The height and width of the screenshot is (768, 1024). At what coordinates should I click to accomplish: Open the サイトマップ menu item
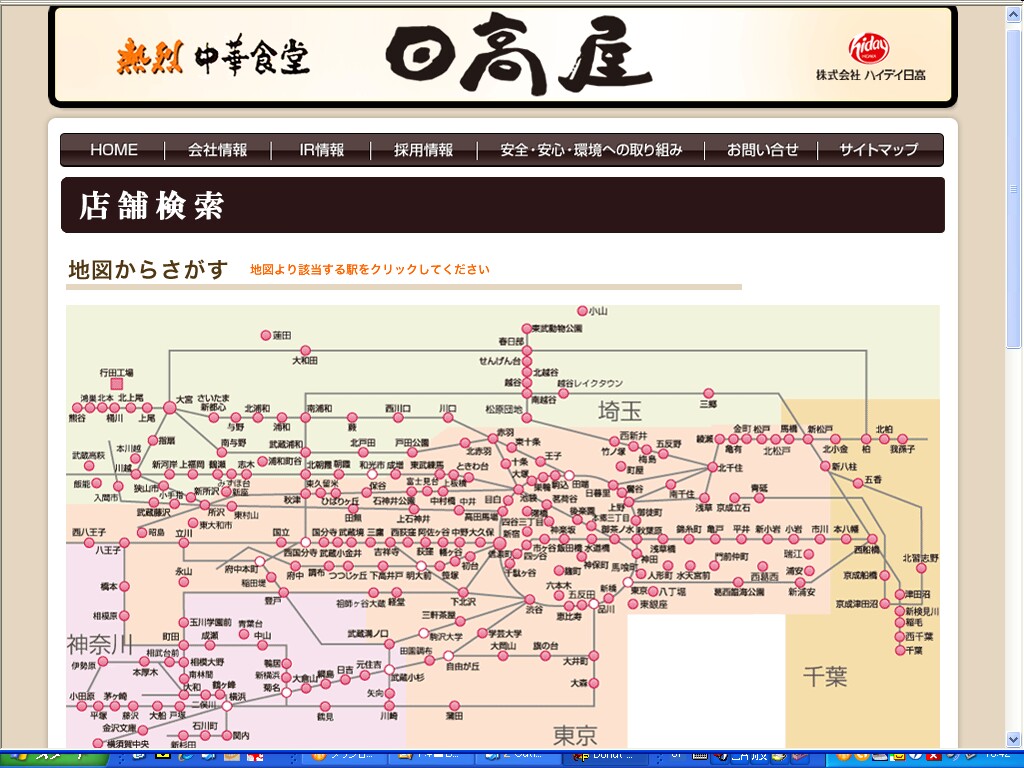[x=878, y=150]
